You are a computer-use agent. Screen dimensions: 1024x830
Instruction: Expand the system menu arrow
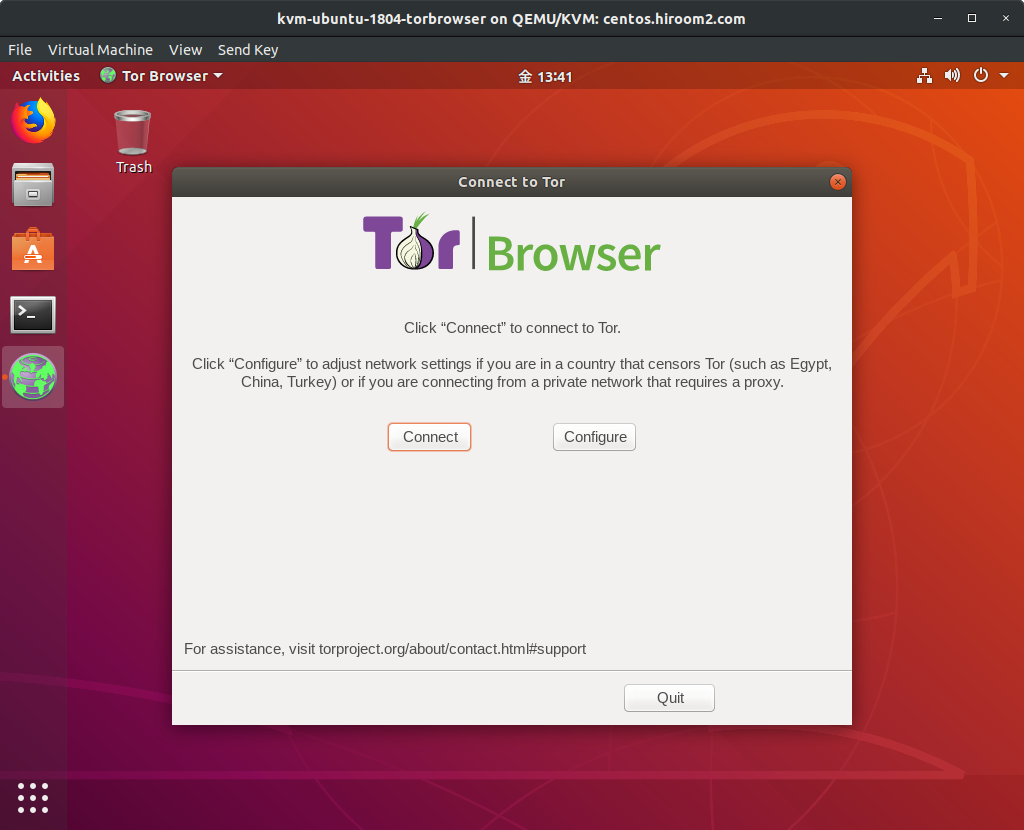(x=1004, y=76)
